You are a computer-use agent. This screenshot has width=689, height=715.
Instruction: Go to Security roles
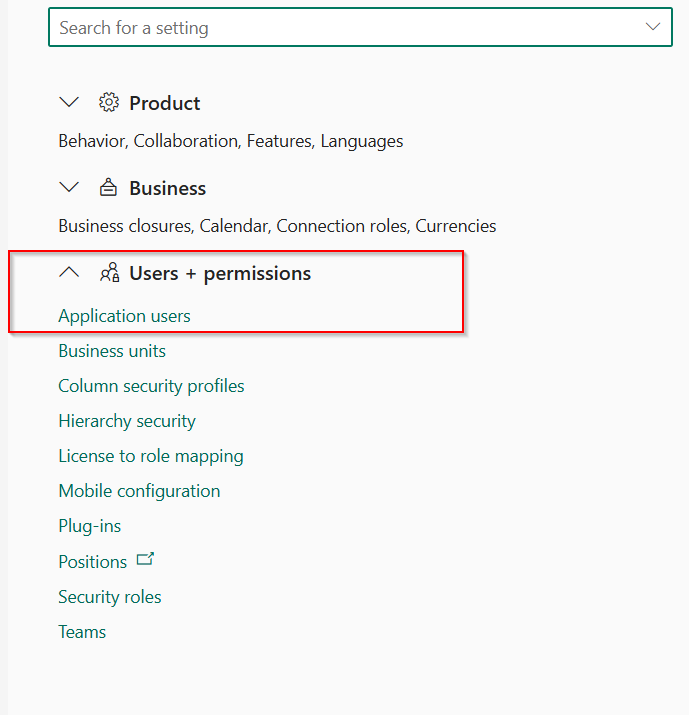pos(109,597)
